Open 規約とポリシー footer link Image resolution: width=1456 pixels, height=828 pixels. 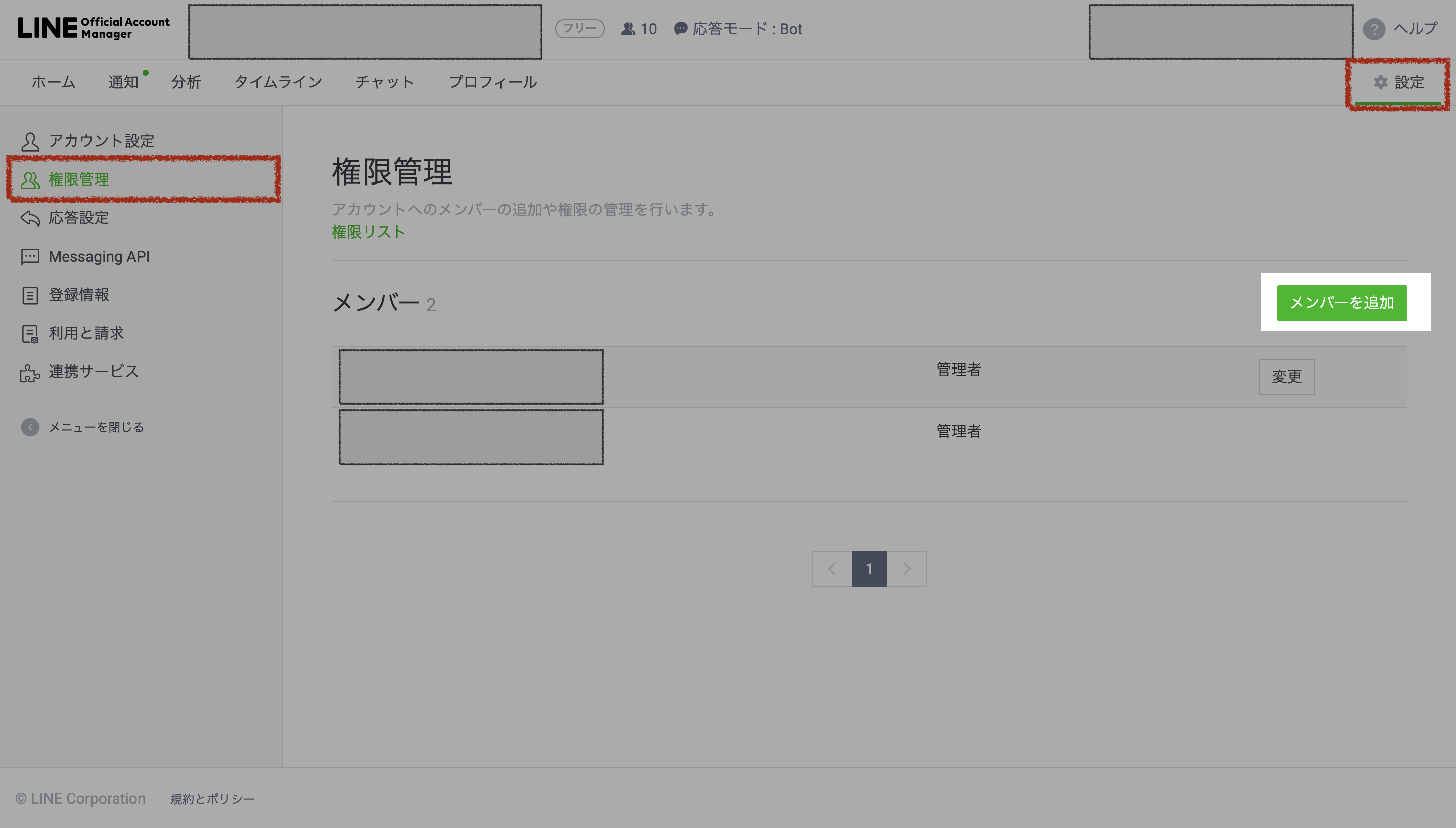pyautogui.click(x=212, y=799)
